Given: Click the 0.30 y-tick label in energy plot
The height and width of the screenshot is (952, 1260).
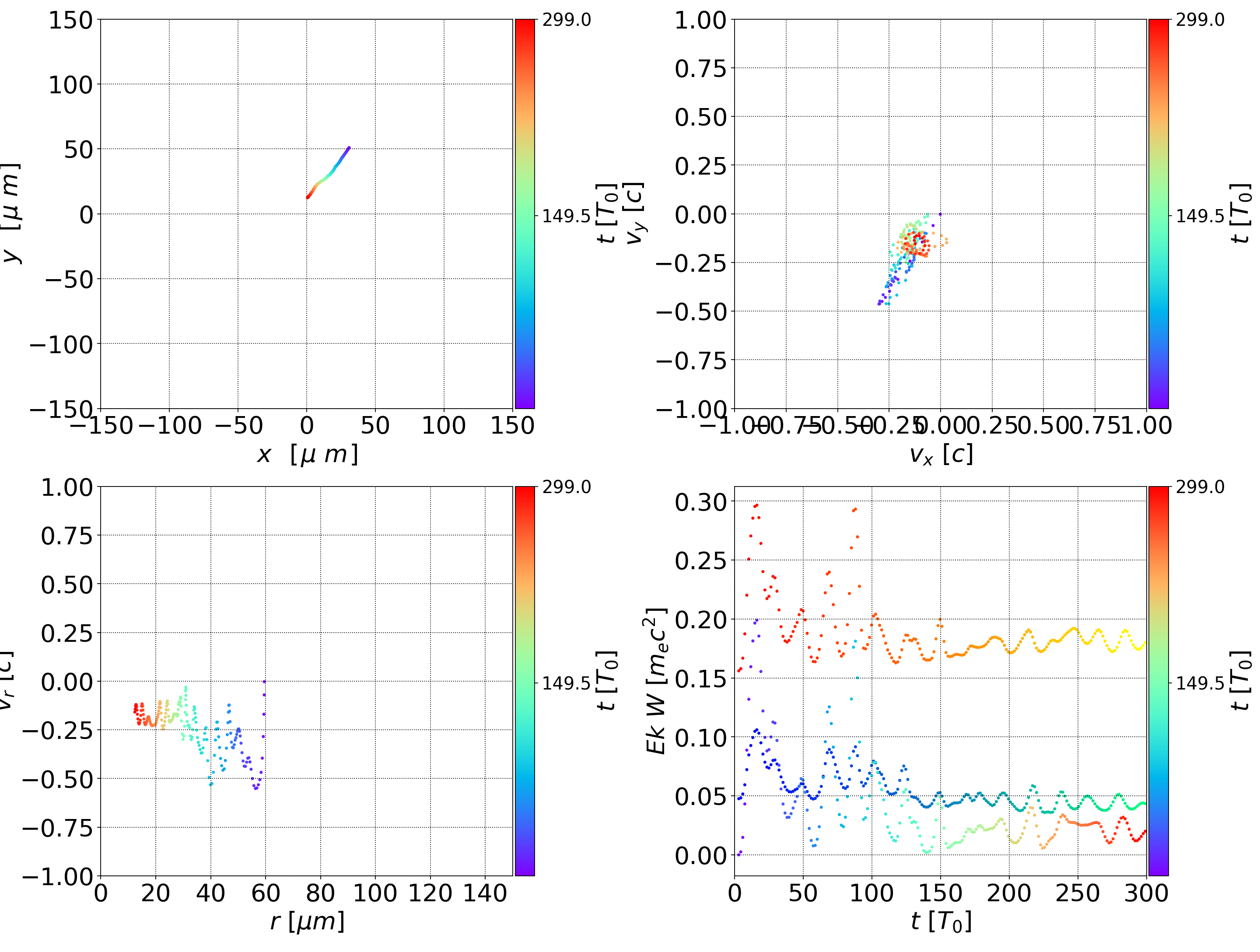Looking at the screenshot, I should pyautogui.click(x=700, y=503).
